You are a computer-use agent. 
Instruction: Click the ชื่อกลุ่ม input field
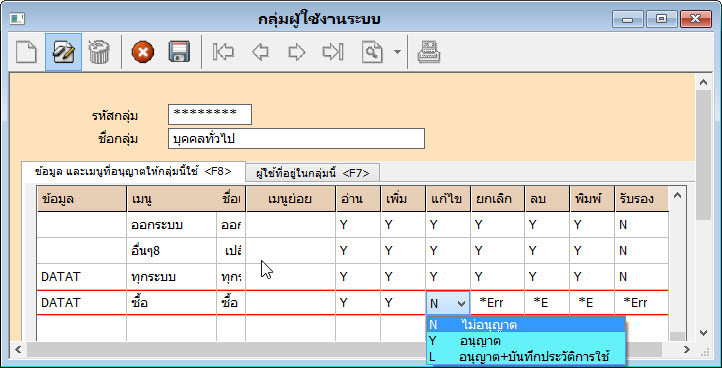tap(297, 139)
